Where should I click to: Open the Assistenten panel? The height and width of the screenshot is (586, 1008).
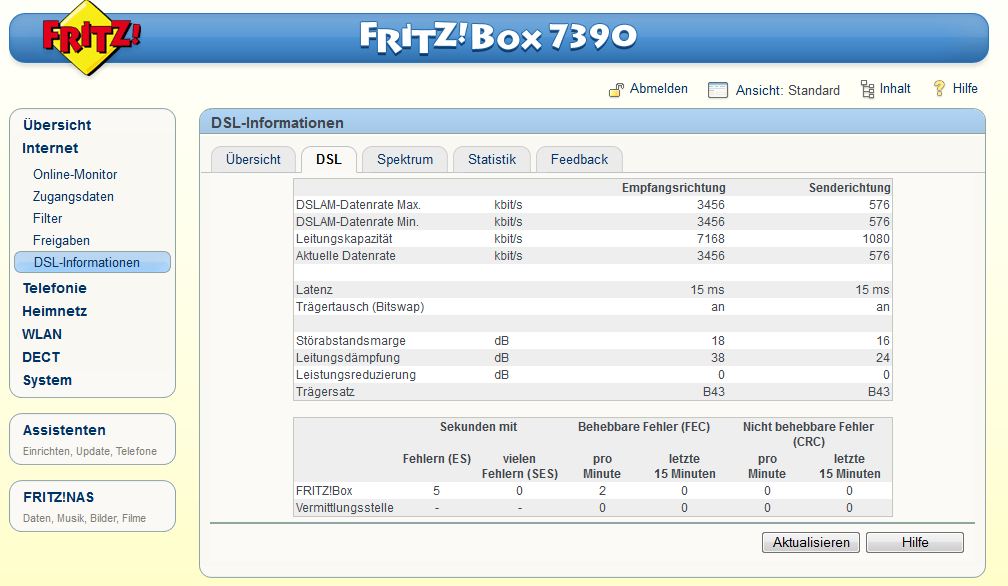pos(93,439)
